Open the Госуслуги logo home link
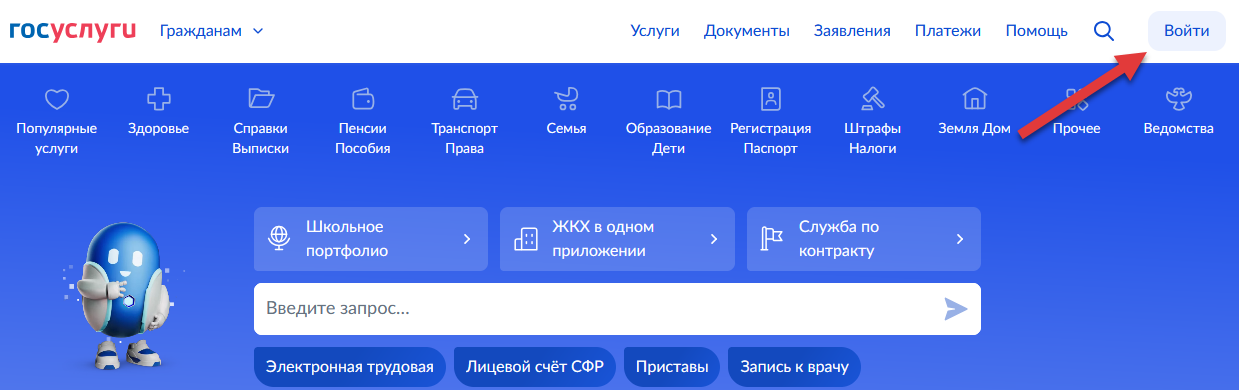Viewport: 1239px width, 390px height. [72, 31]
